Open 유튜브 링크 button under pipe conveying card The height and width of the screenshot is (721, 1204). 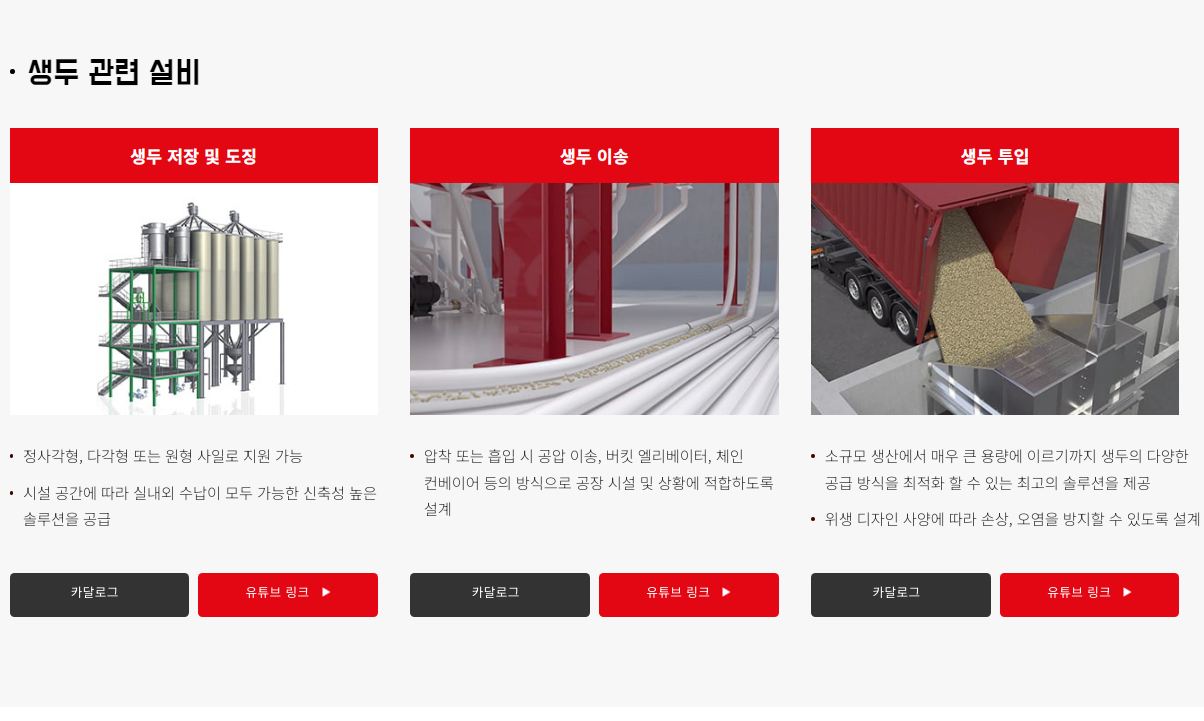(689, 595)
